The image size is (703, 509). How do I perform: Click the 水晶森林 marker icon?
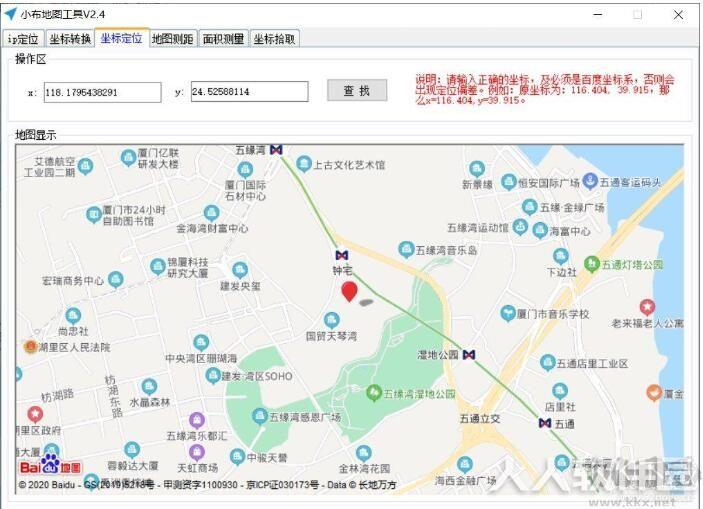click(149, 386)
